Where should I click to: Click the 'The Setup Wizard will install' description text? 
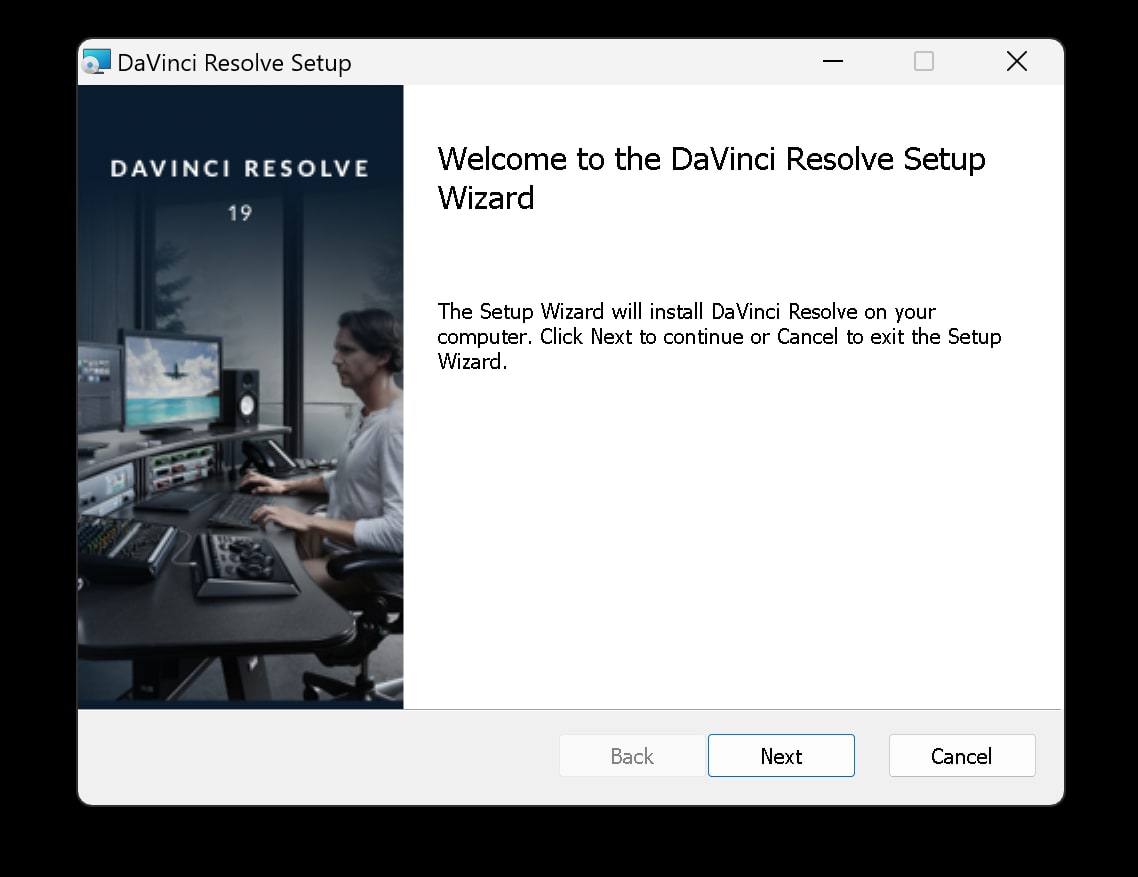coord(719,336)
